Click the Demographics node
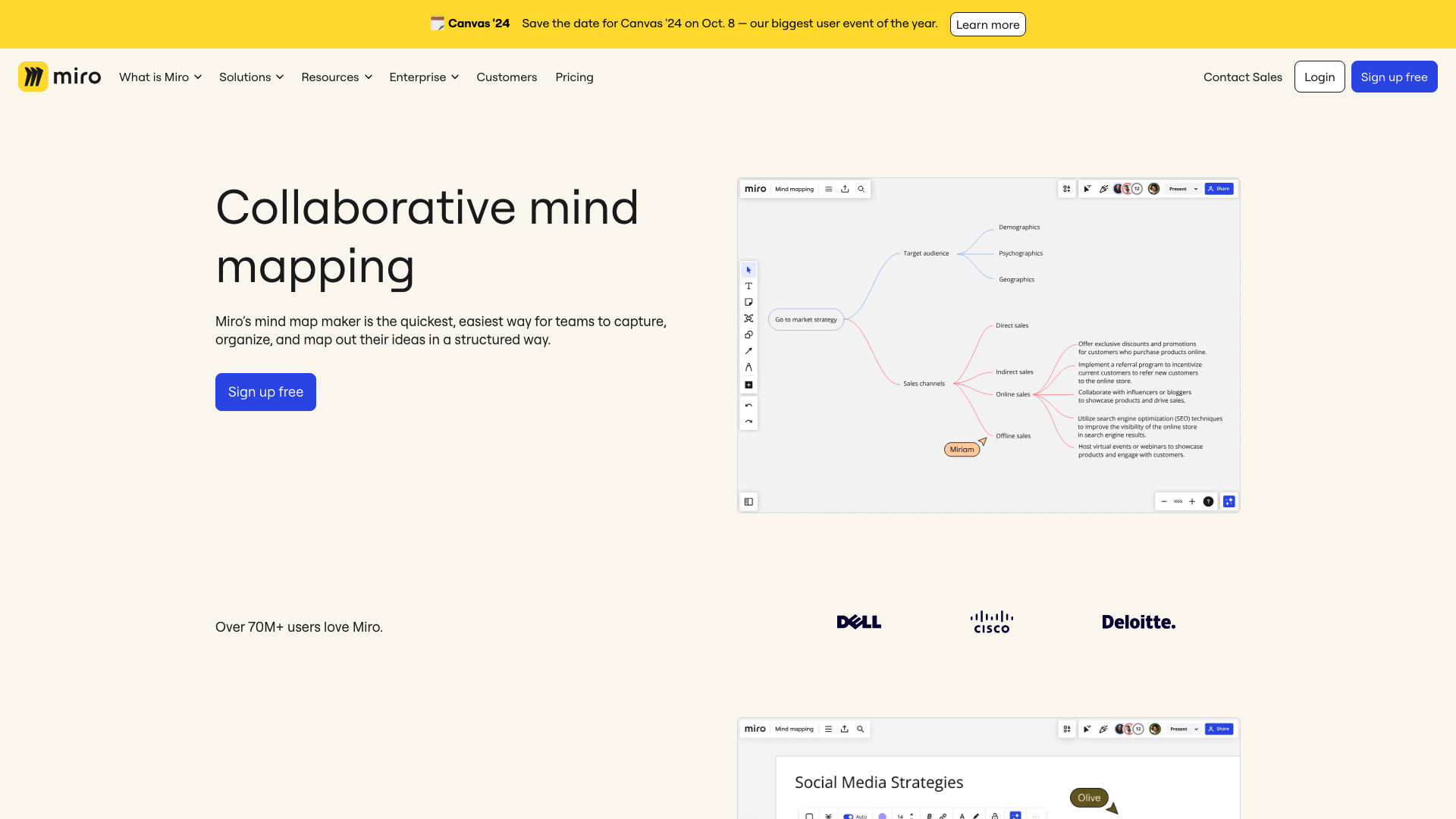 click(x=1019, y=227)
